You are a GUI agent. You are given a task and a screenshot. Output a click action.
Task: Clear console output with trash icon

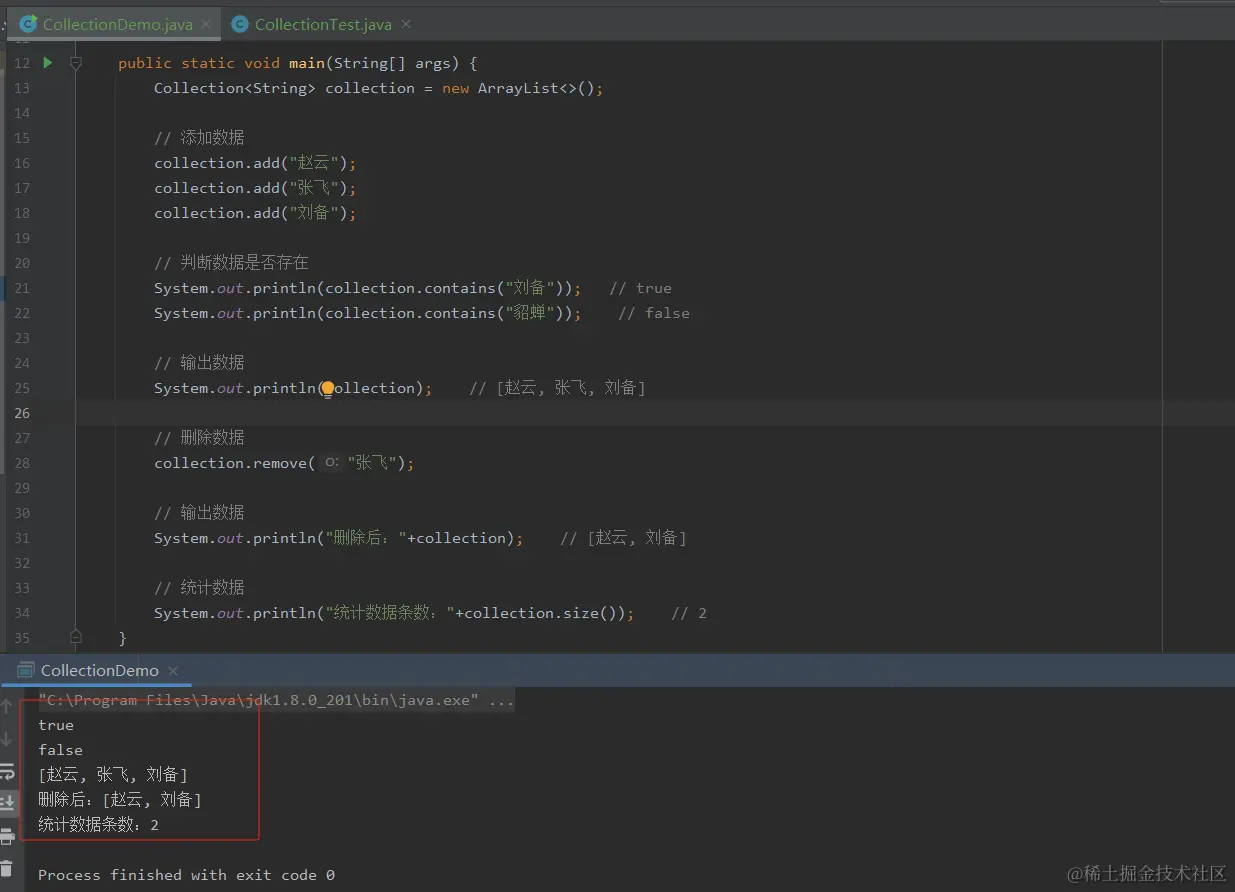[x=7, y=869]
